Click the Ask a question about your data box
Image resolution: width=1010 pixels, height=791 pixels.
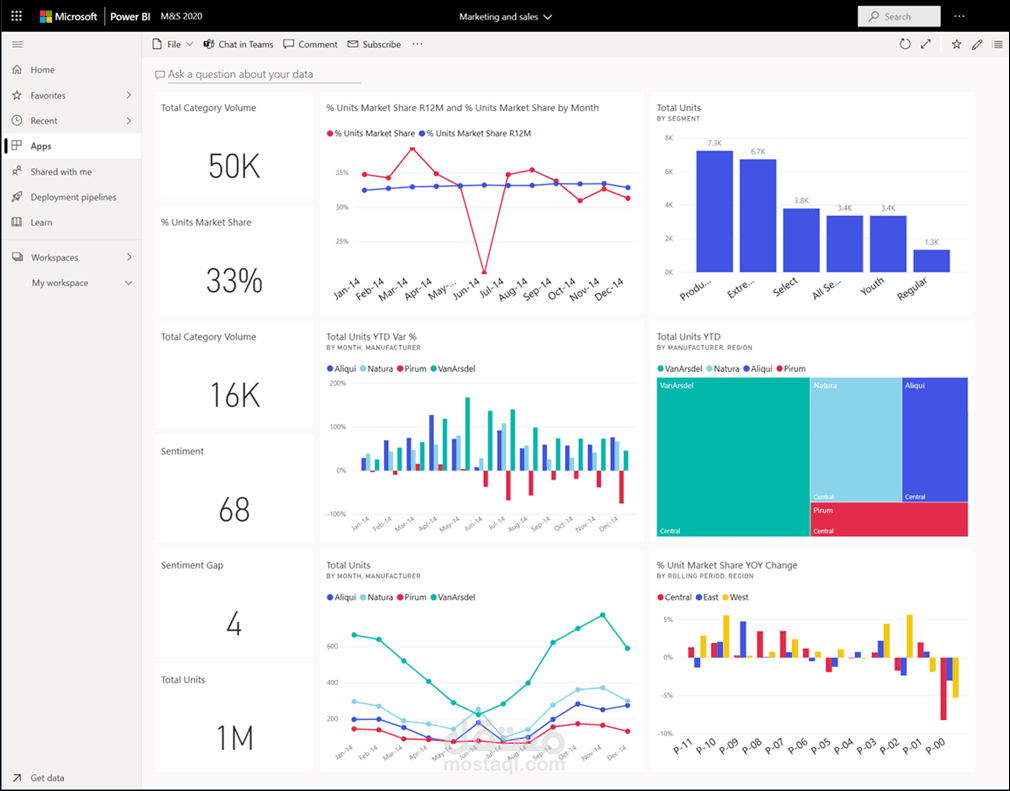(255, 74)
